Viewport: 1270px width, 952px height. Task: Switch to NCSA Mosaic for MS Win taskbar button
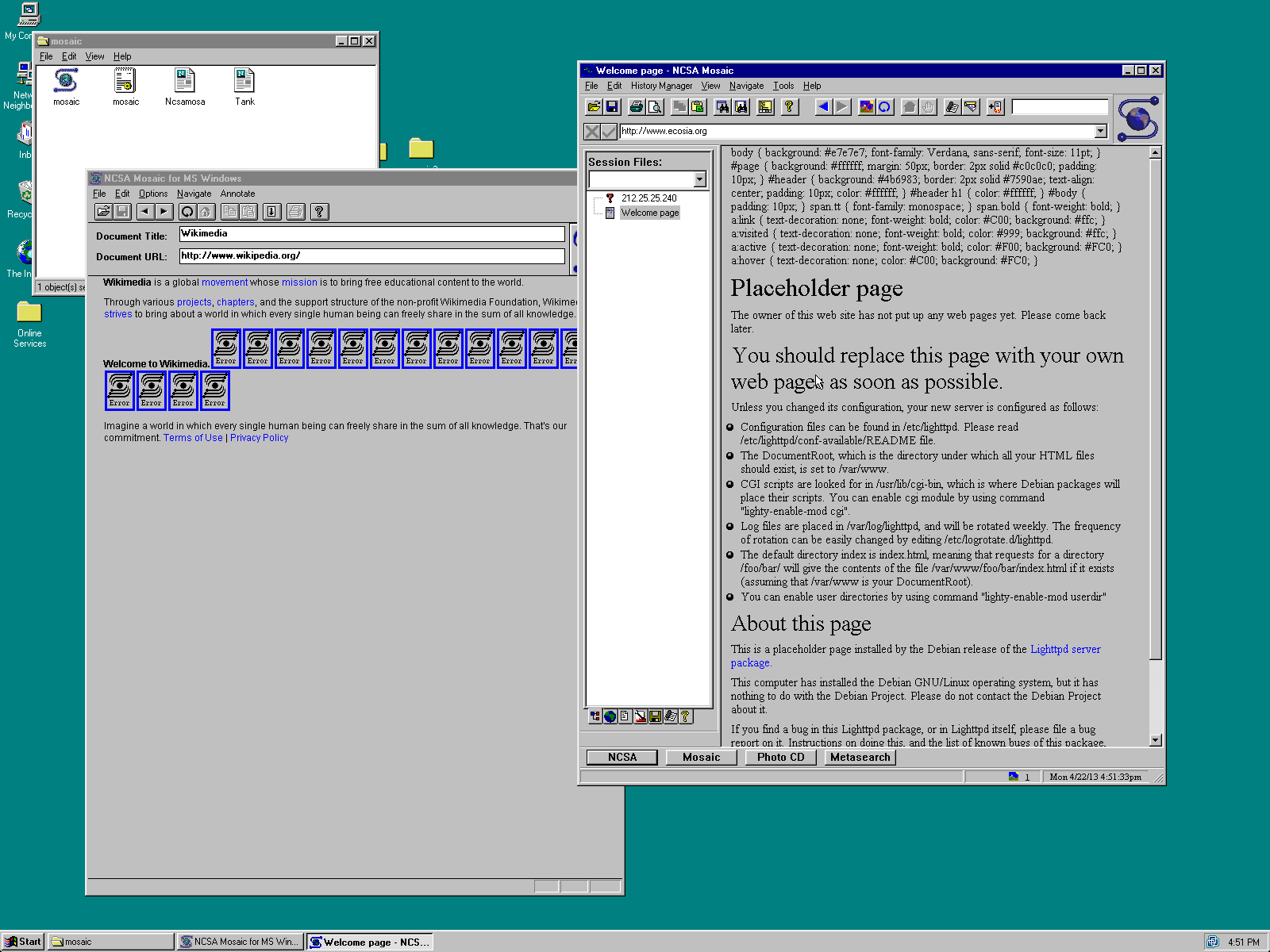pyautogui.click(x=240, y=942)
